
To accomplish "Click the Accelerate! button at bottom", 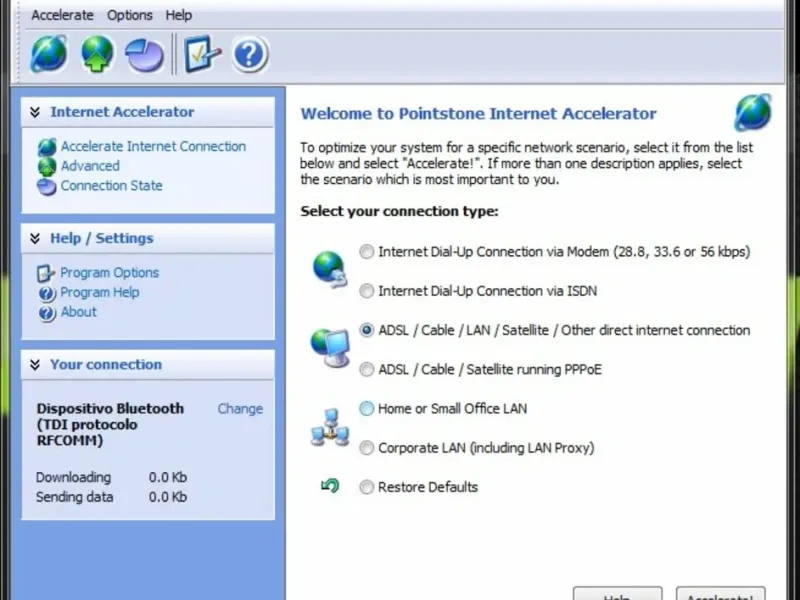I will [x=720, y=594].
